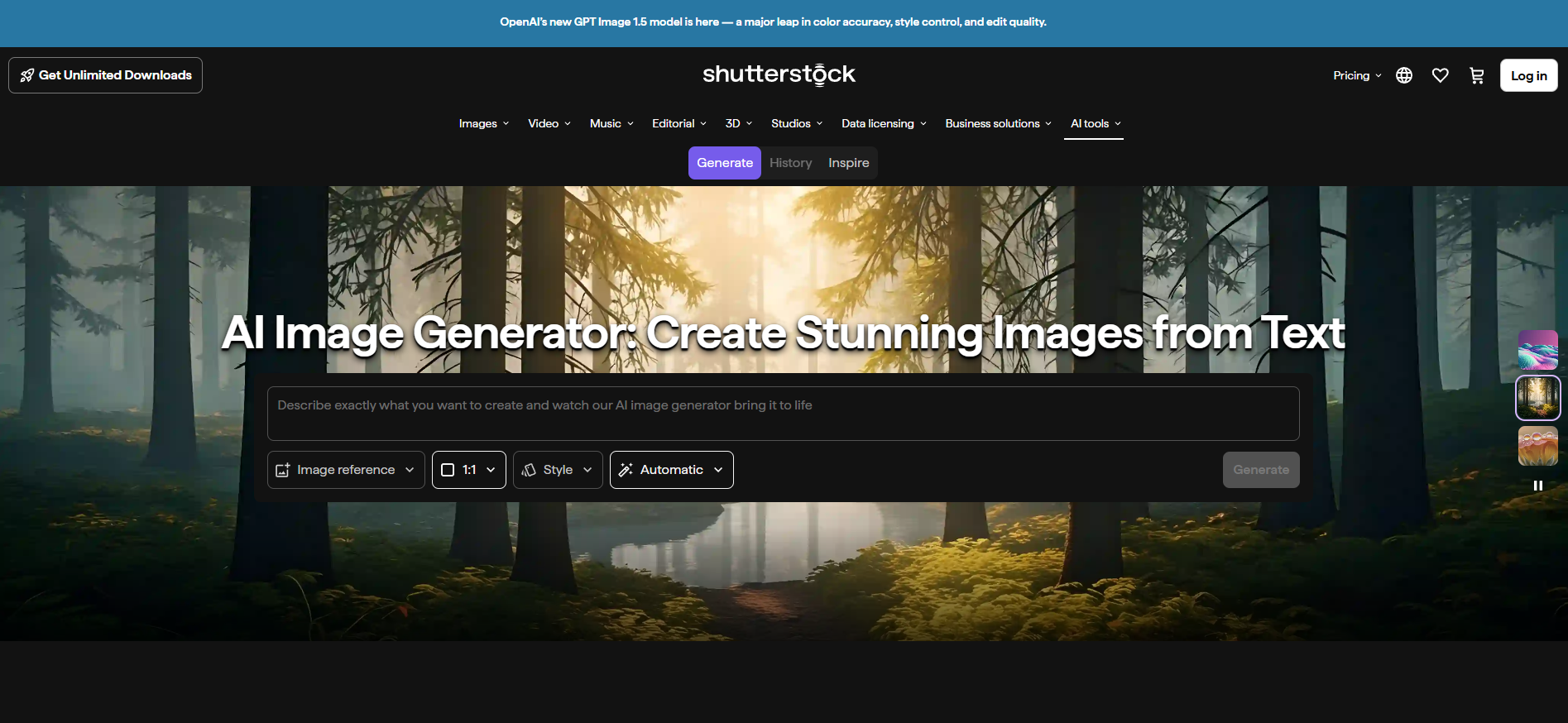
Task: Open favorites heart icon
Action: (1441, 75)
